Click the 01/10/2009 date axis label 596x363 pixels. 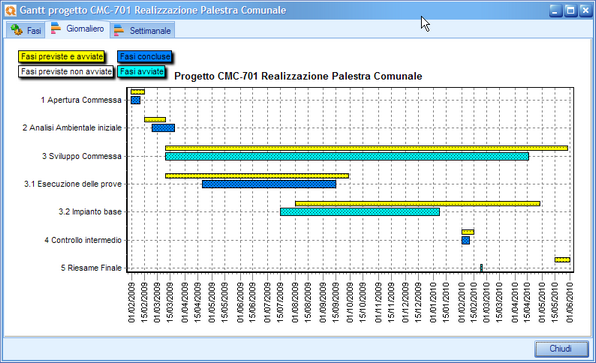(x=350, y=303)
